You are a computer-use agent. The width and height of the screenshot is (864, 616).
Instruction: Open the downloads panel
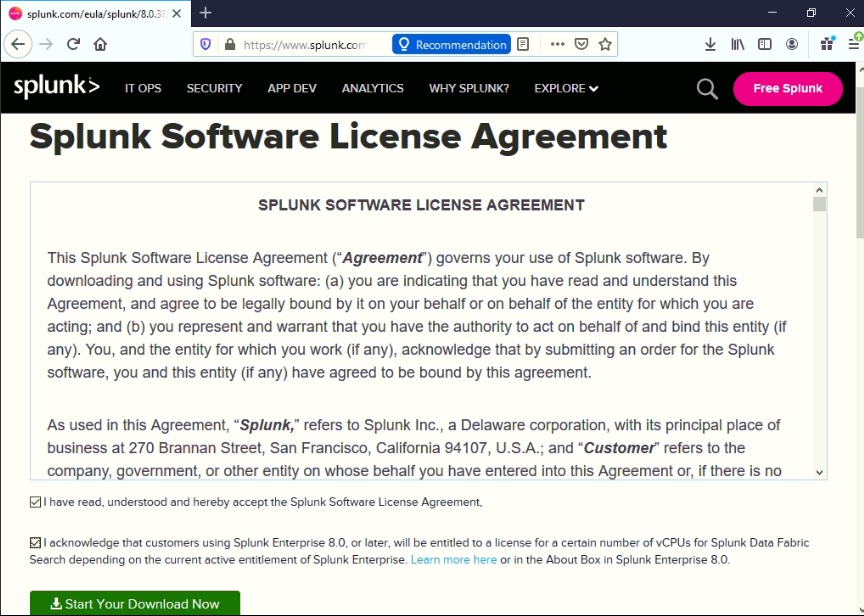(710, 44)
